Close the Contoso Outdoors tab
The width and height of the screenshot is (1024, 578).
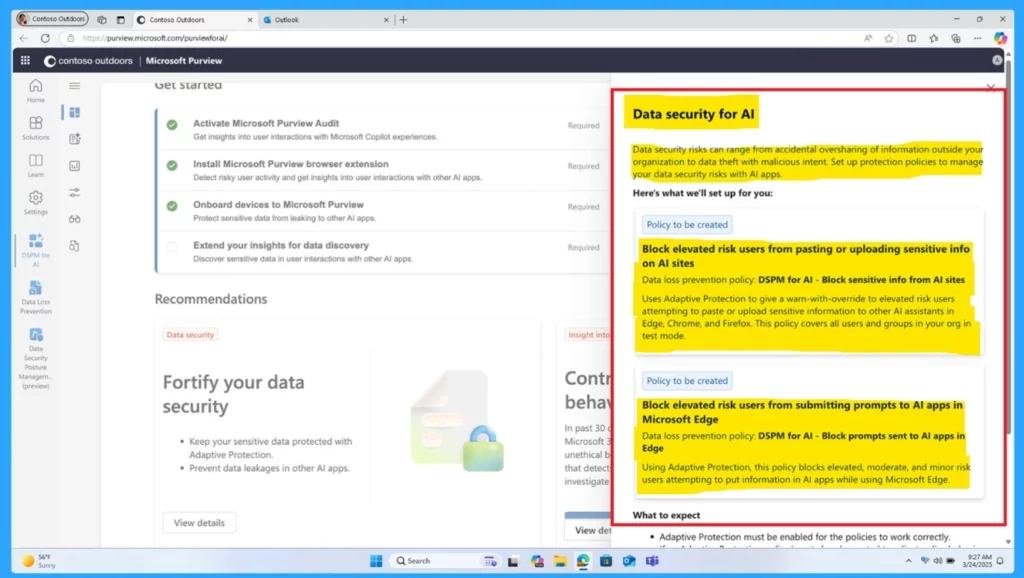(250, 20)
